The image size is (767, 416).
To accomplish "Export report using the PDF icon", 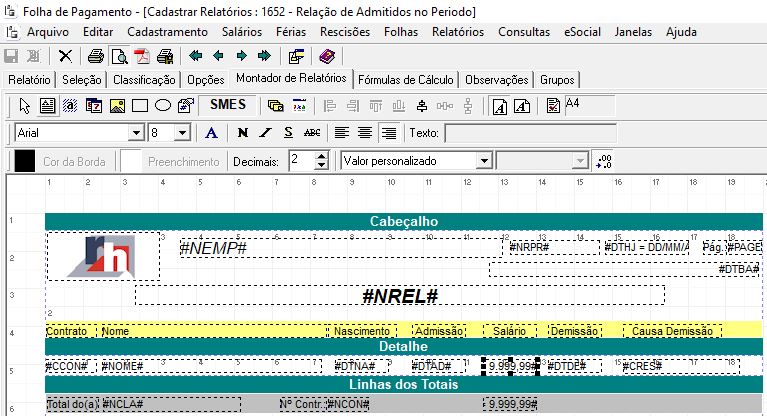I will (141, 56).
